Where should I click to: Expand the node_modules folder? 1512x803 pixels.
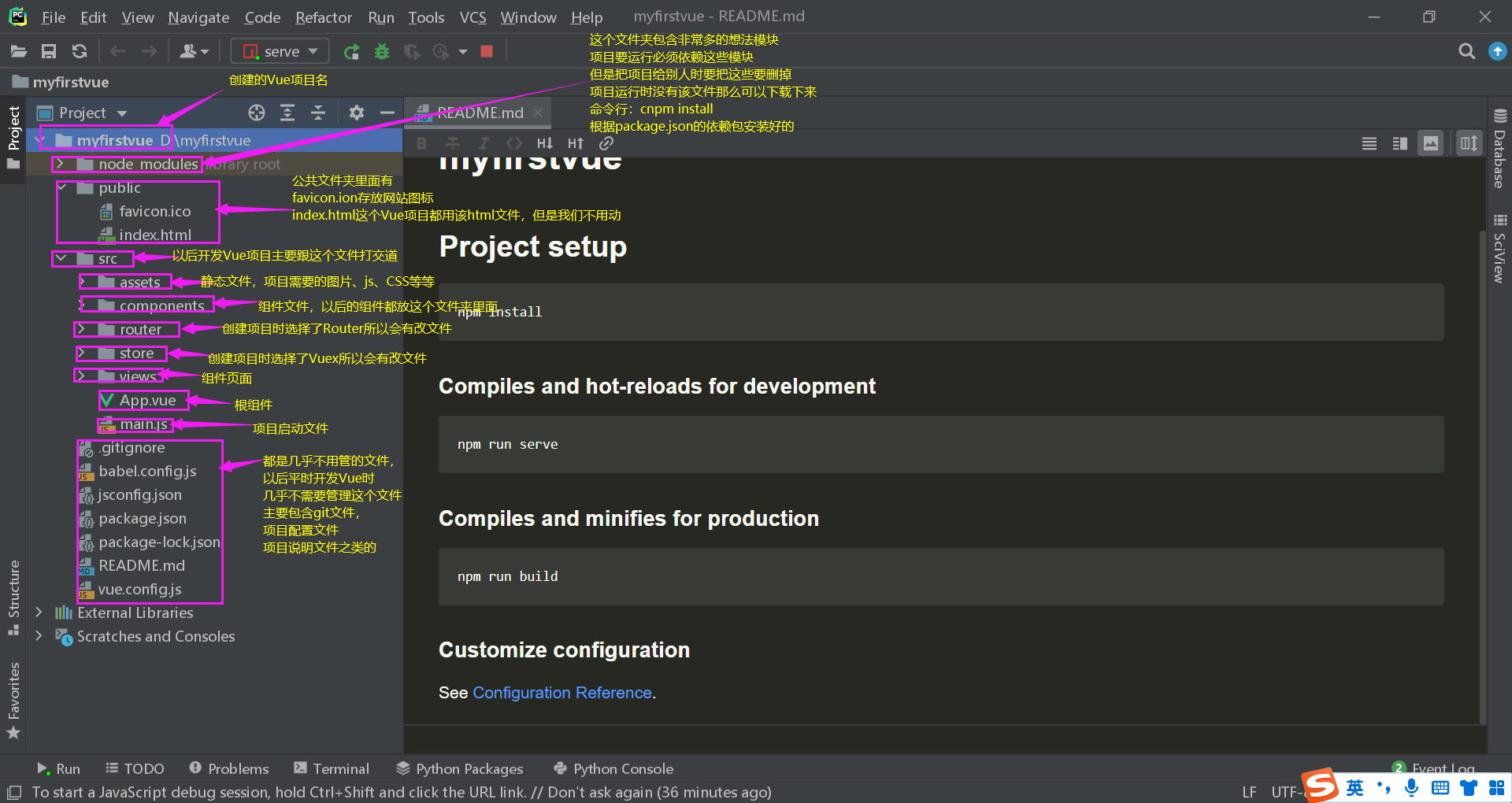(60, 164)
